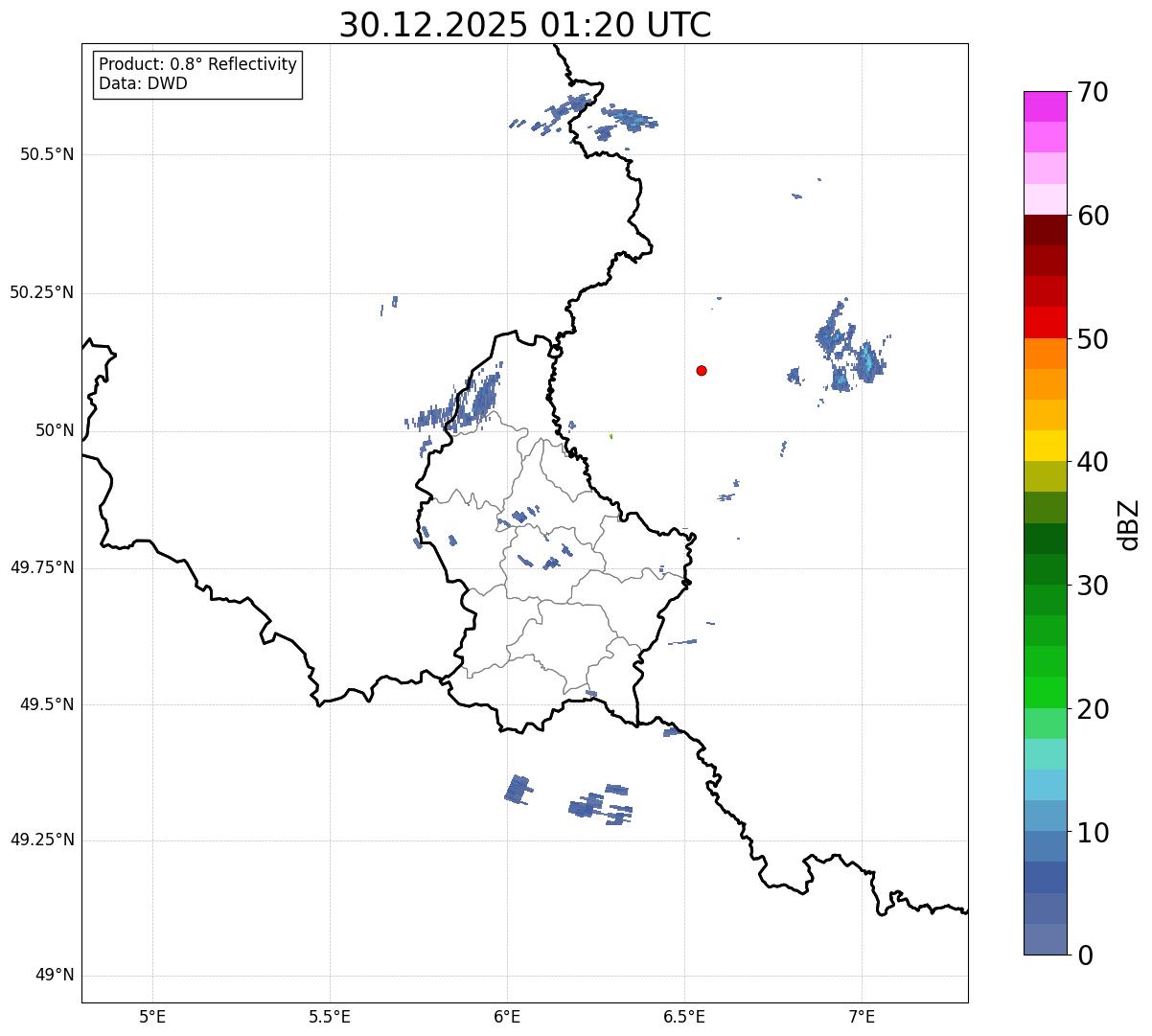Image resolution: width=1152 pixels, height=1036 pixels.
Task: Select the bright green swatch just above 20 dBZ
Action: [x=1046, y=692]
